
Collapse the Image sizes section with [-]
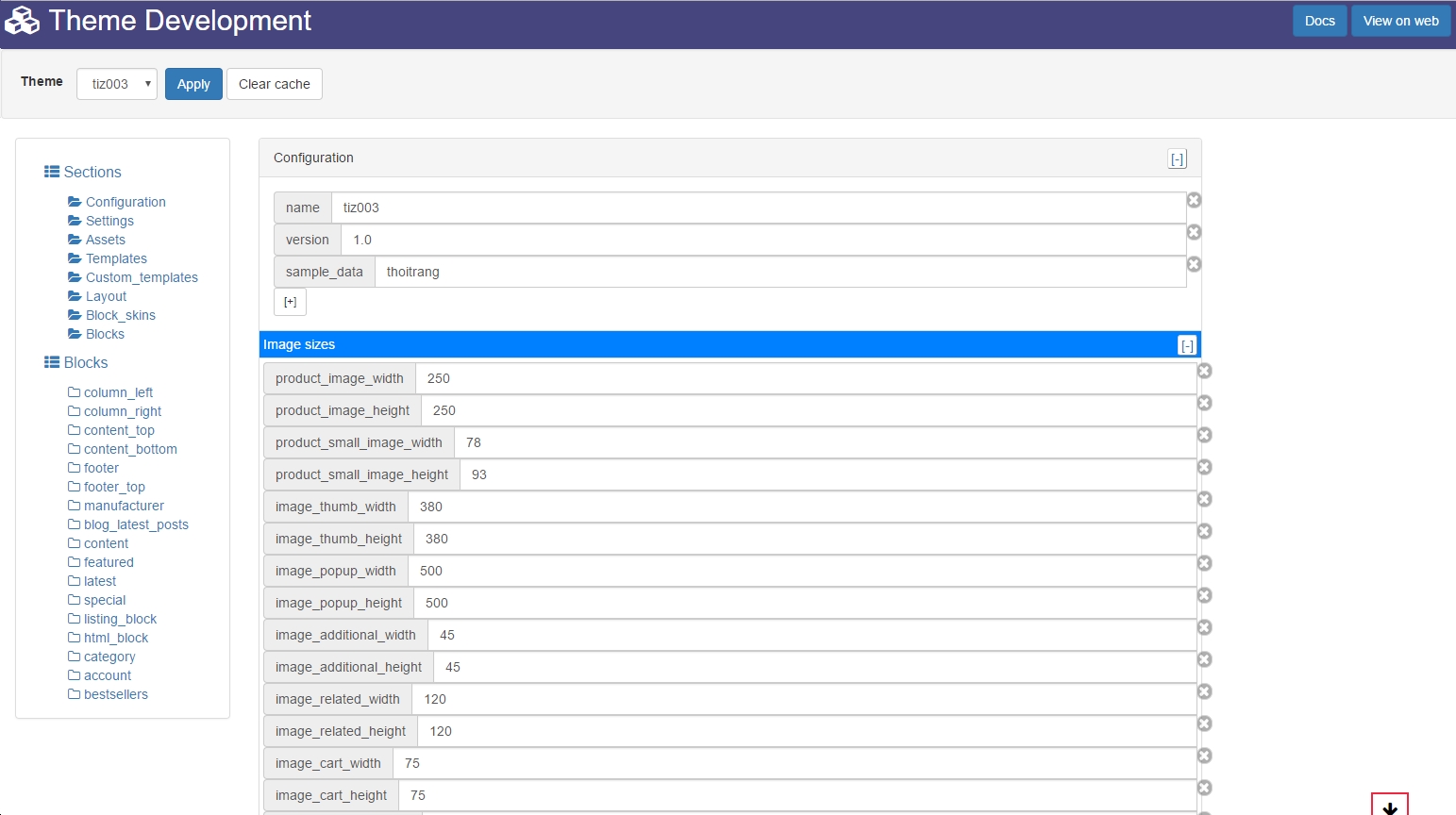pyautogui.click(x=1187, y=345)
